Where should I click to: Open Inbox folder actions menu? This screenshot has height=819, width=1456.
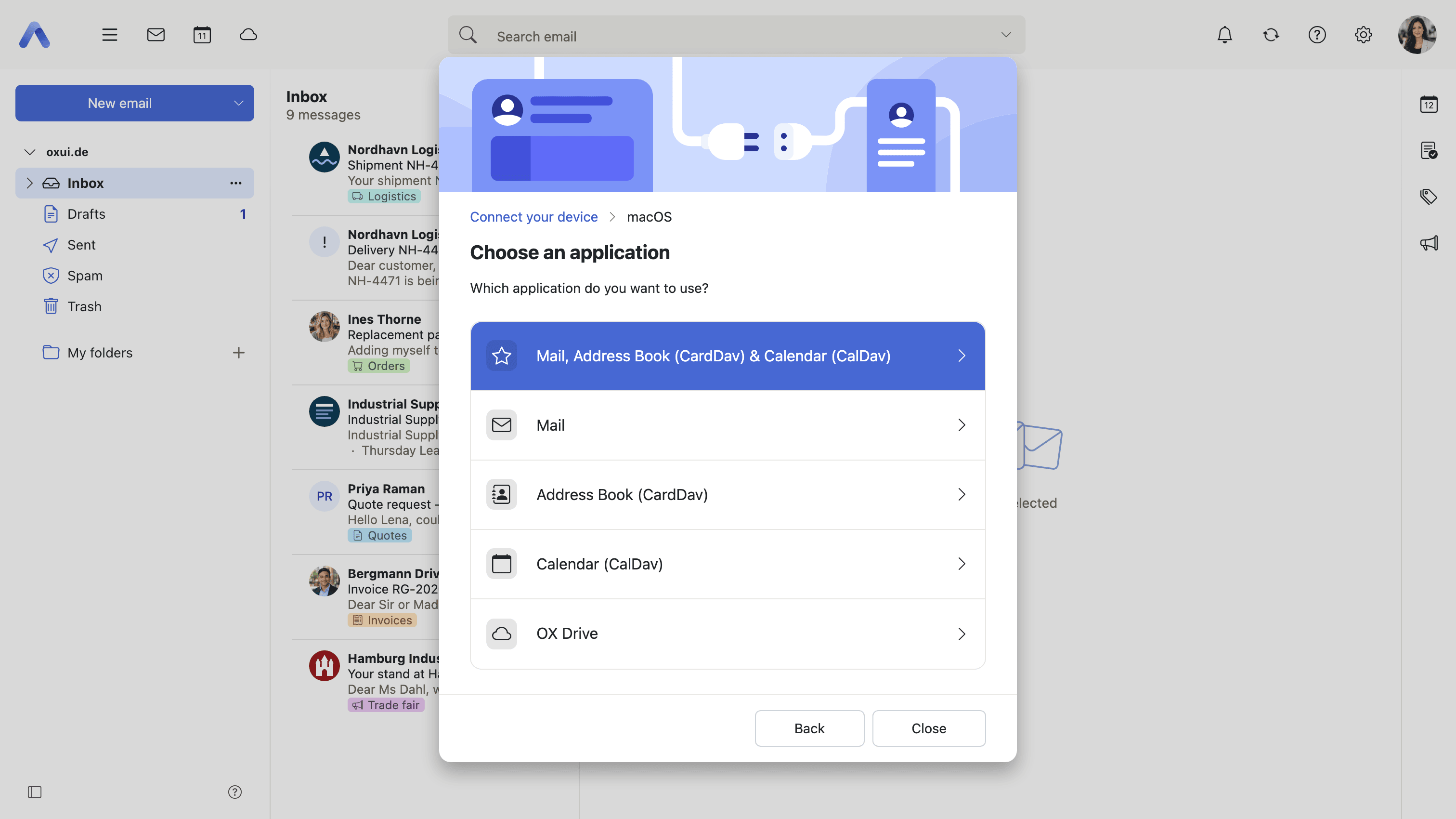click(236, 183)
